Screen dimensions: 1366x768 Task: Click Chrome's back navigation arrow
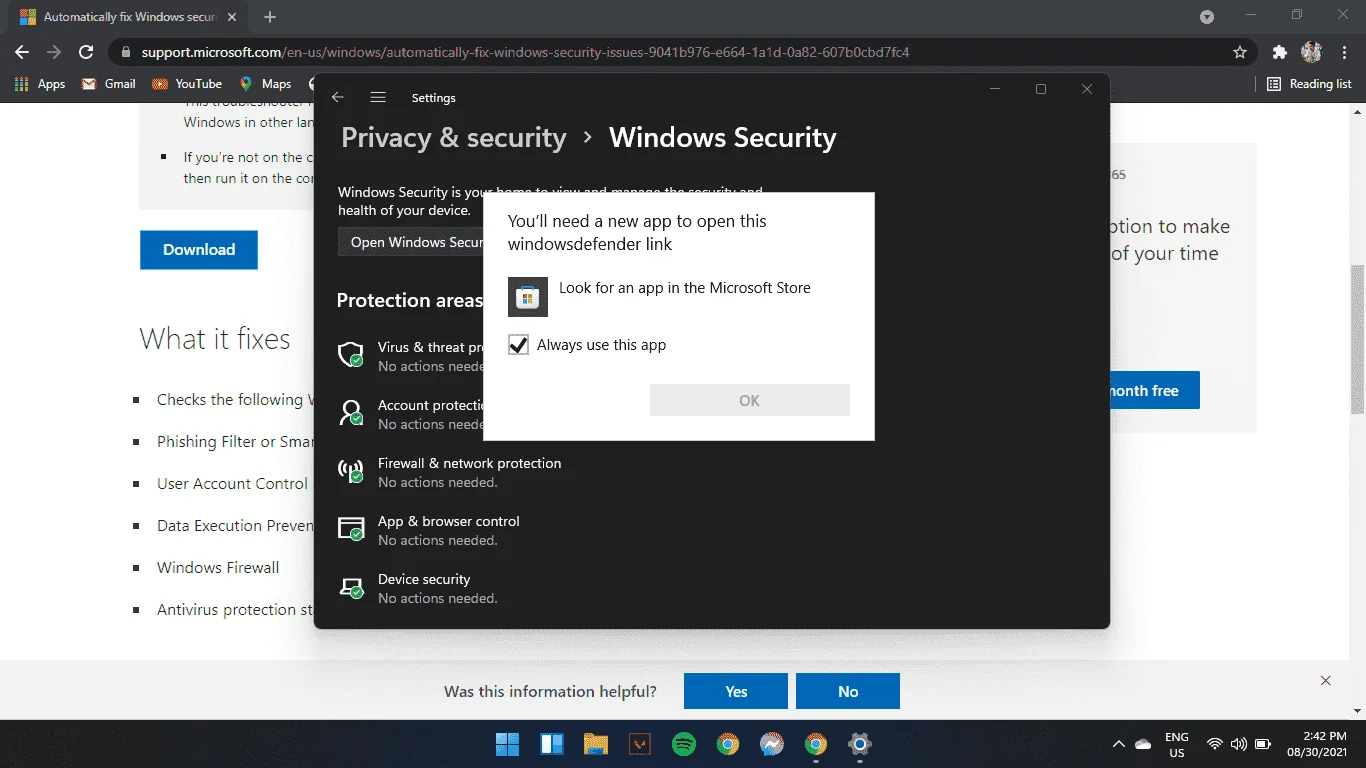click(22, 52)
